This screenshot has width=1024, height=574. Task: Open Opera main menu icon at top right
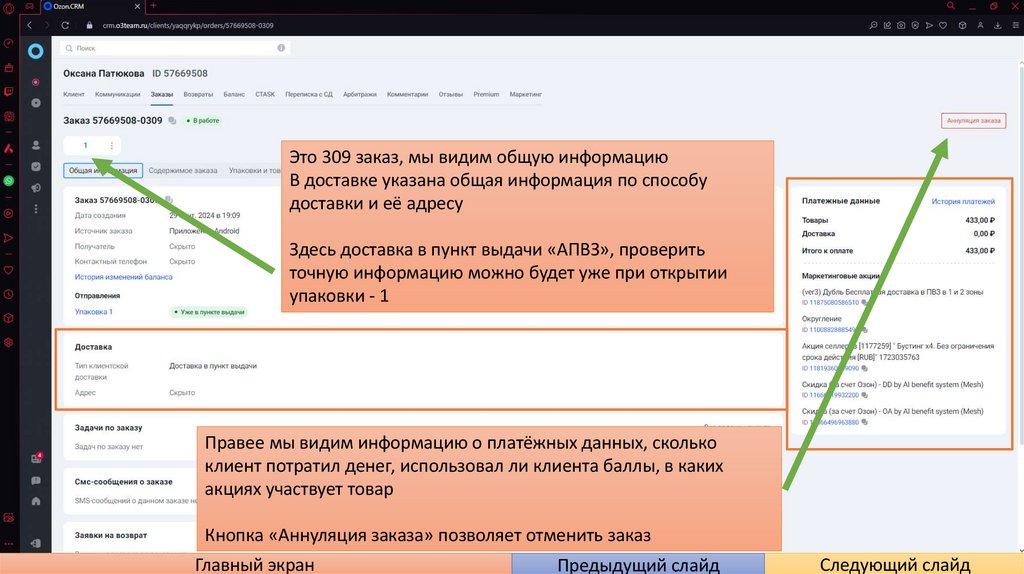click(x=1016, y=25)
